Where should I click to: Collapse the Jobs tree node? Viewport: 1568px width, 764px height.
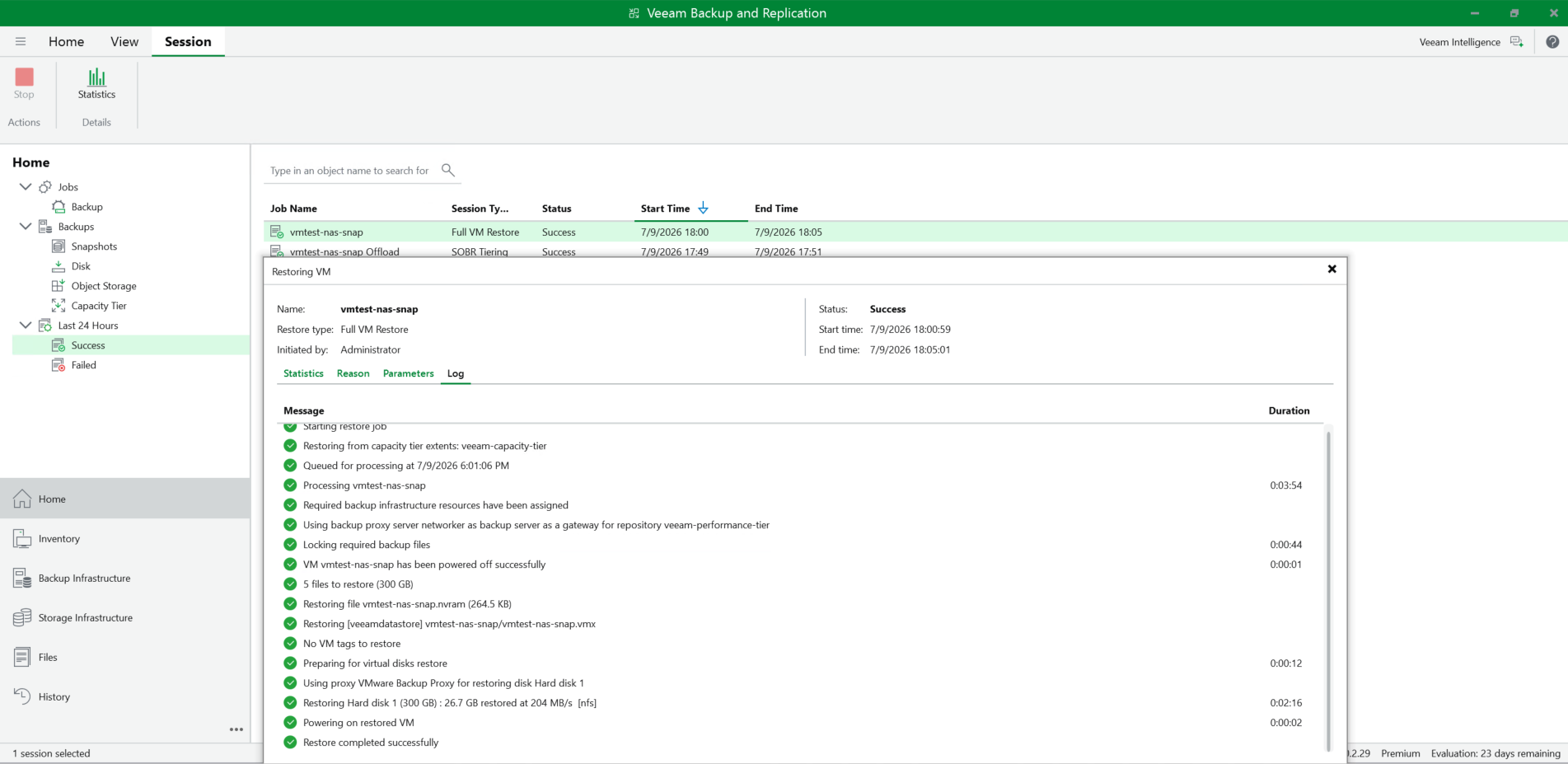coord(26,187)
